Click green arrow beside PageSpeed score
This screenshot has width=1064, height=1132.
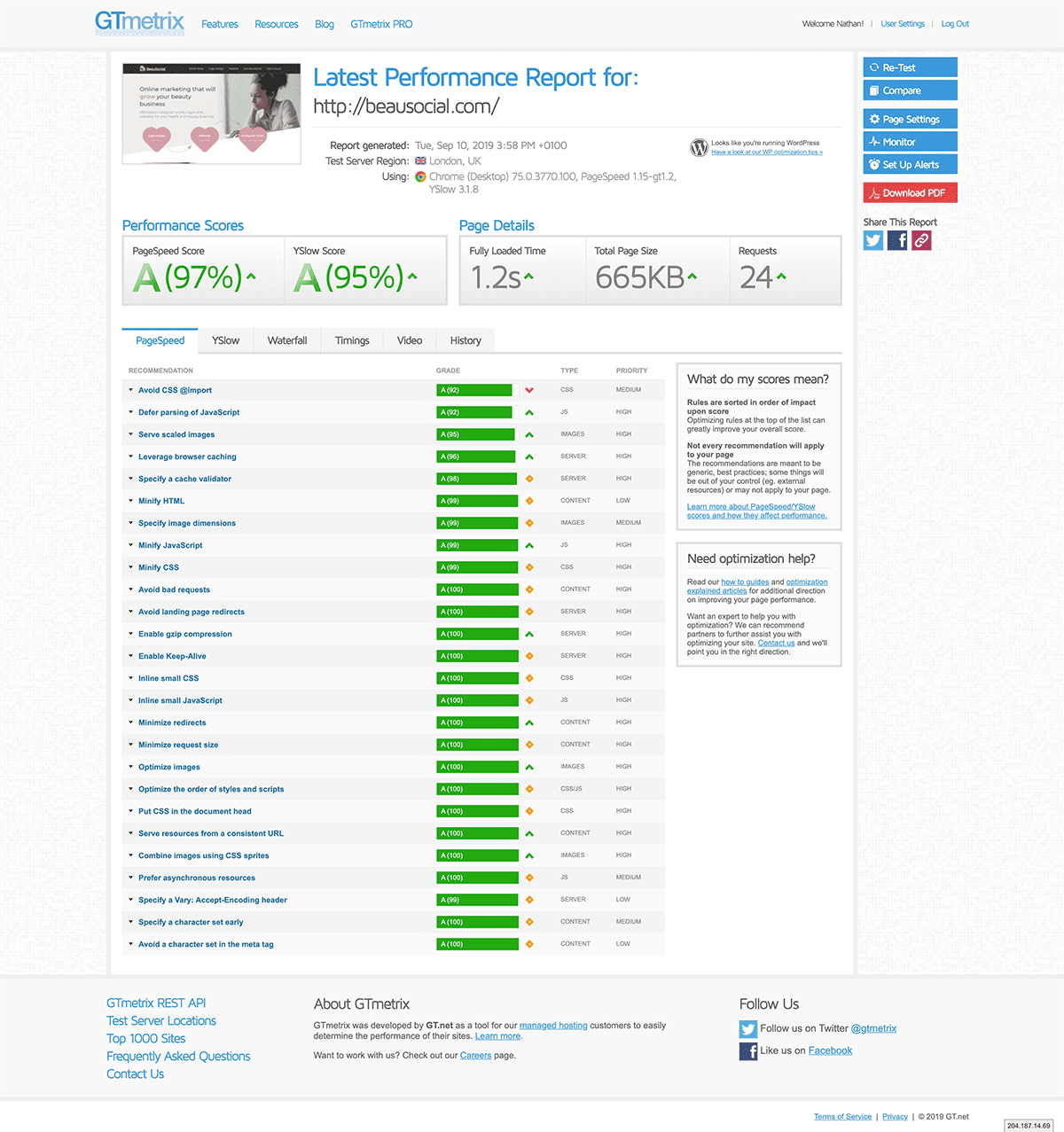click(x=251, y=277)
